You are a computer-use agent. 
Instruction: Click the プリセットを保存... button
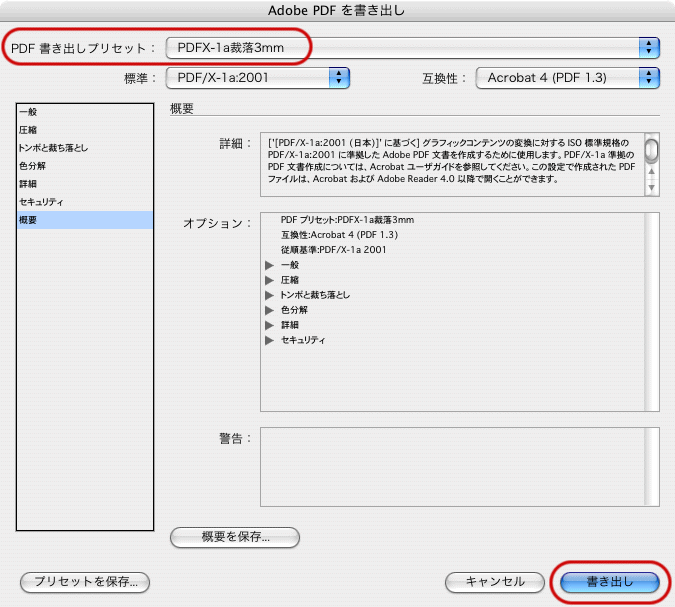[85, 582]
